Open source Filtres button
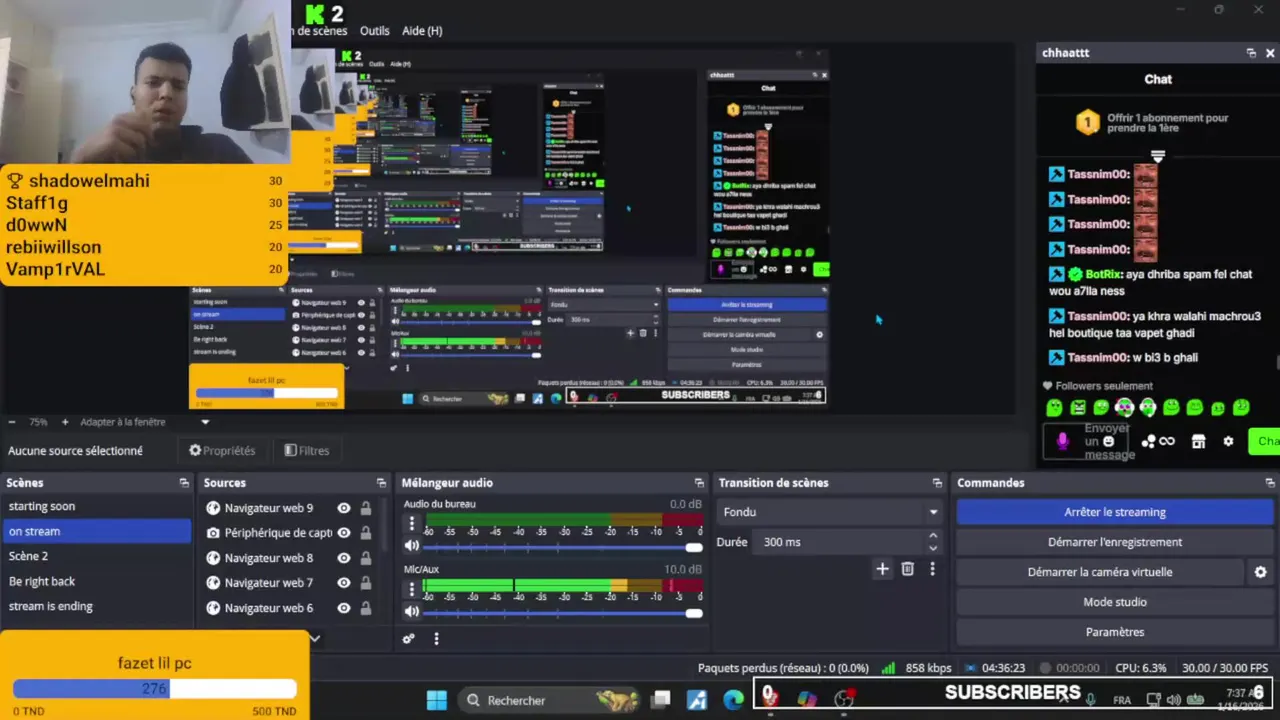 coord(306,451)
